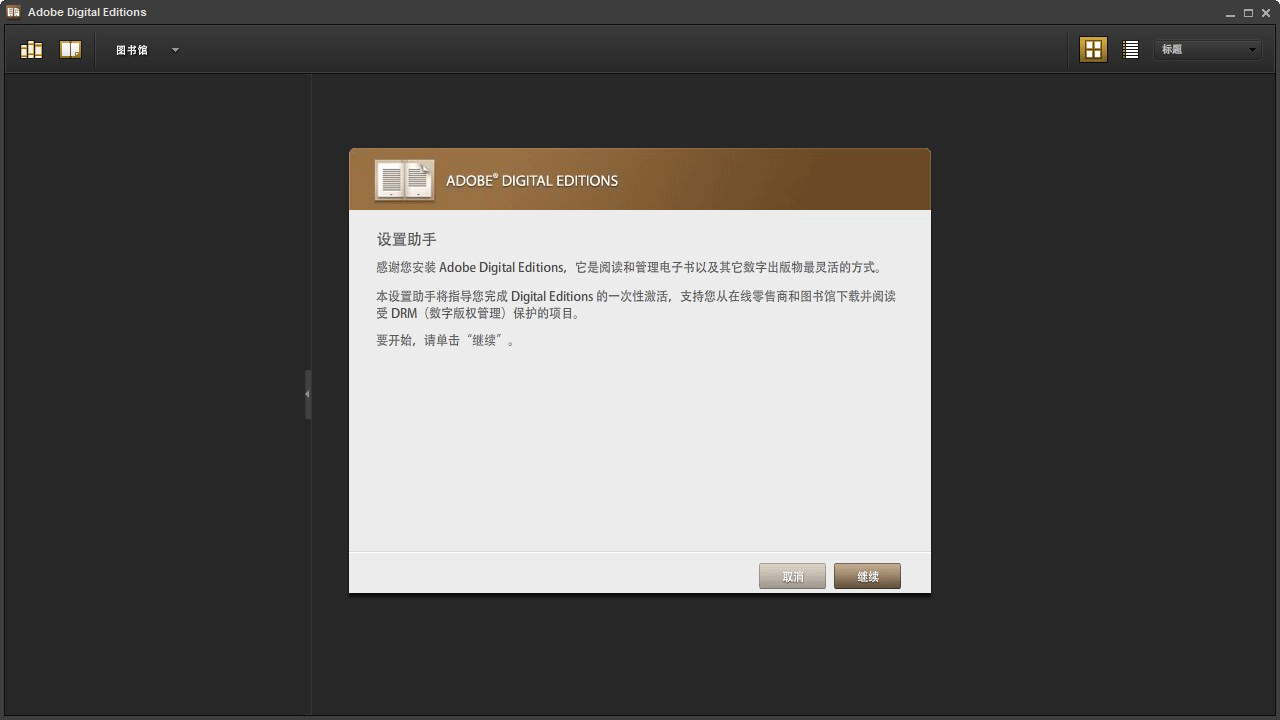Click text 要开始，请单击“继续”。
1280x720 pixels.
click(446, 340)
